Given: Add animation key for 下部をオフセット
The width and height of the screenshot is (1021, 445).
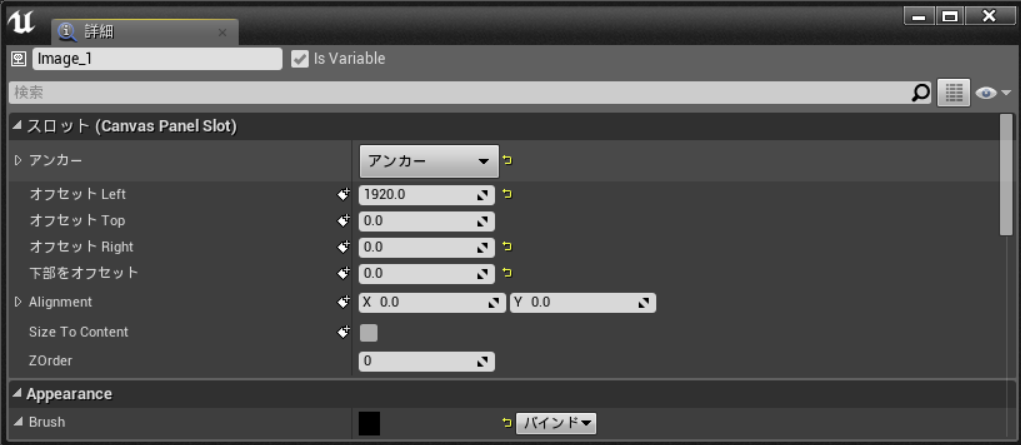Looking at the screenshot, I should (x=343, y=273).
